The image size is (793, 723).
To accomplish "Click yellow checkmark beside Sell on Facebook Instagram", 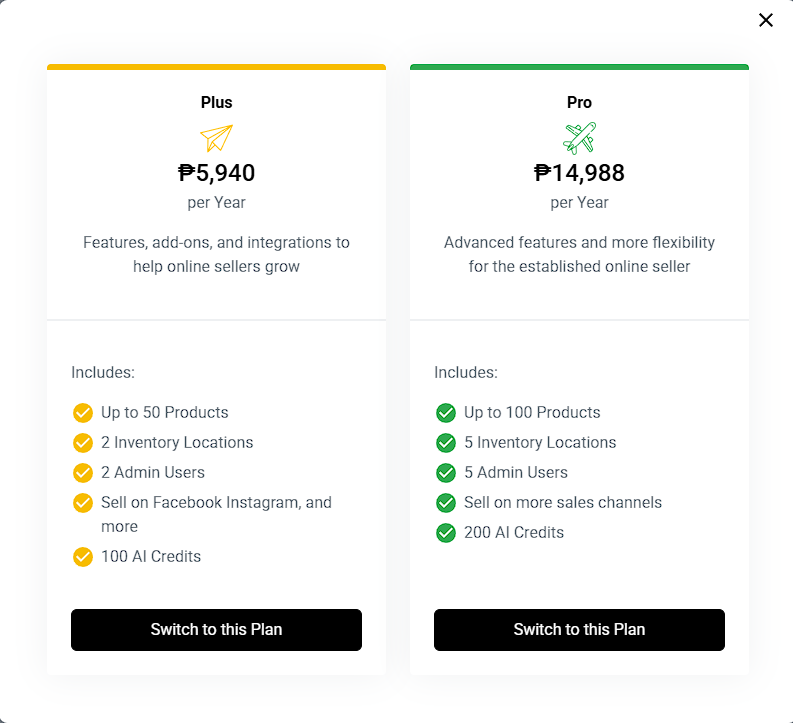I will point(83,503).
